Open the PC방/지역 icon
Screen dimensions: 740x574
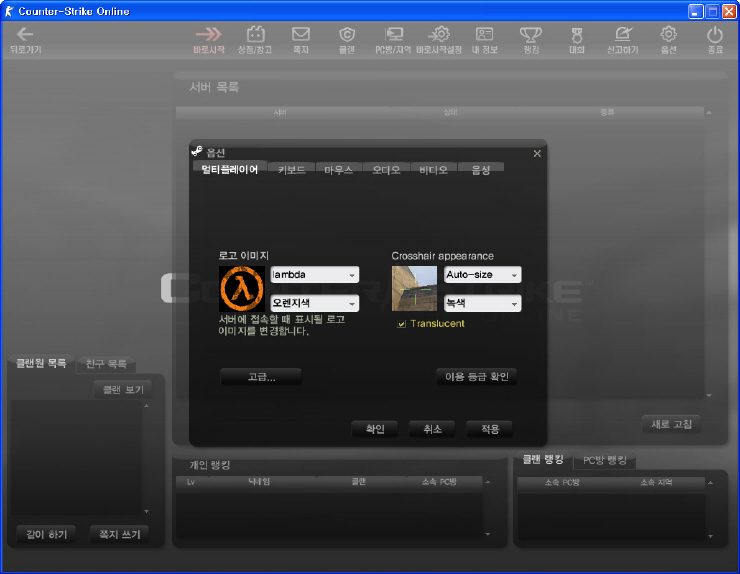coord(393,34)
